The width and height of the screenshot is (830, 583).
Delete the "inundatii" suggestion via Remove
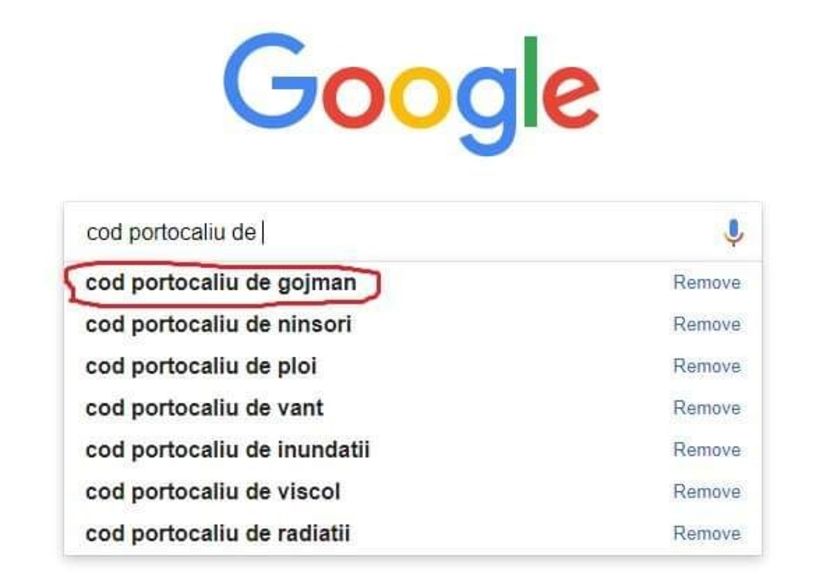[706, 450]
